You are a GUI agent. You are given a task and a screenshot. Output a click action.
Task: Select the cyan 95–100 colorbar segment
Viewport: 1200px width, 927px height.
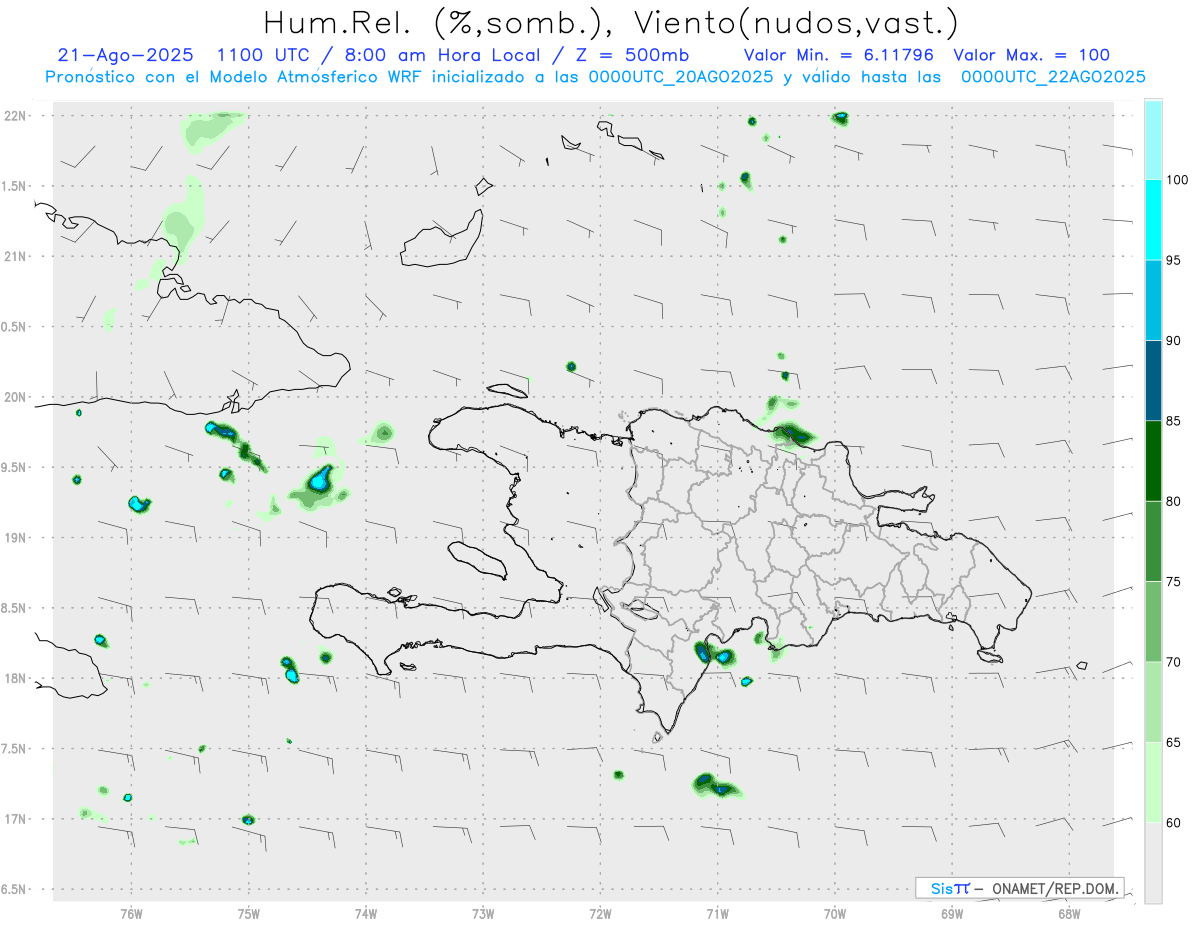coord(1153,220)
